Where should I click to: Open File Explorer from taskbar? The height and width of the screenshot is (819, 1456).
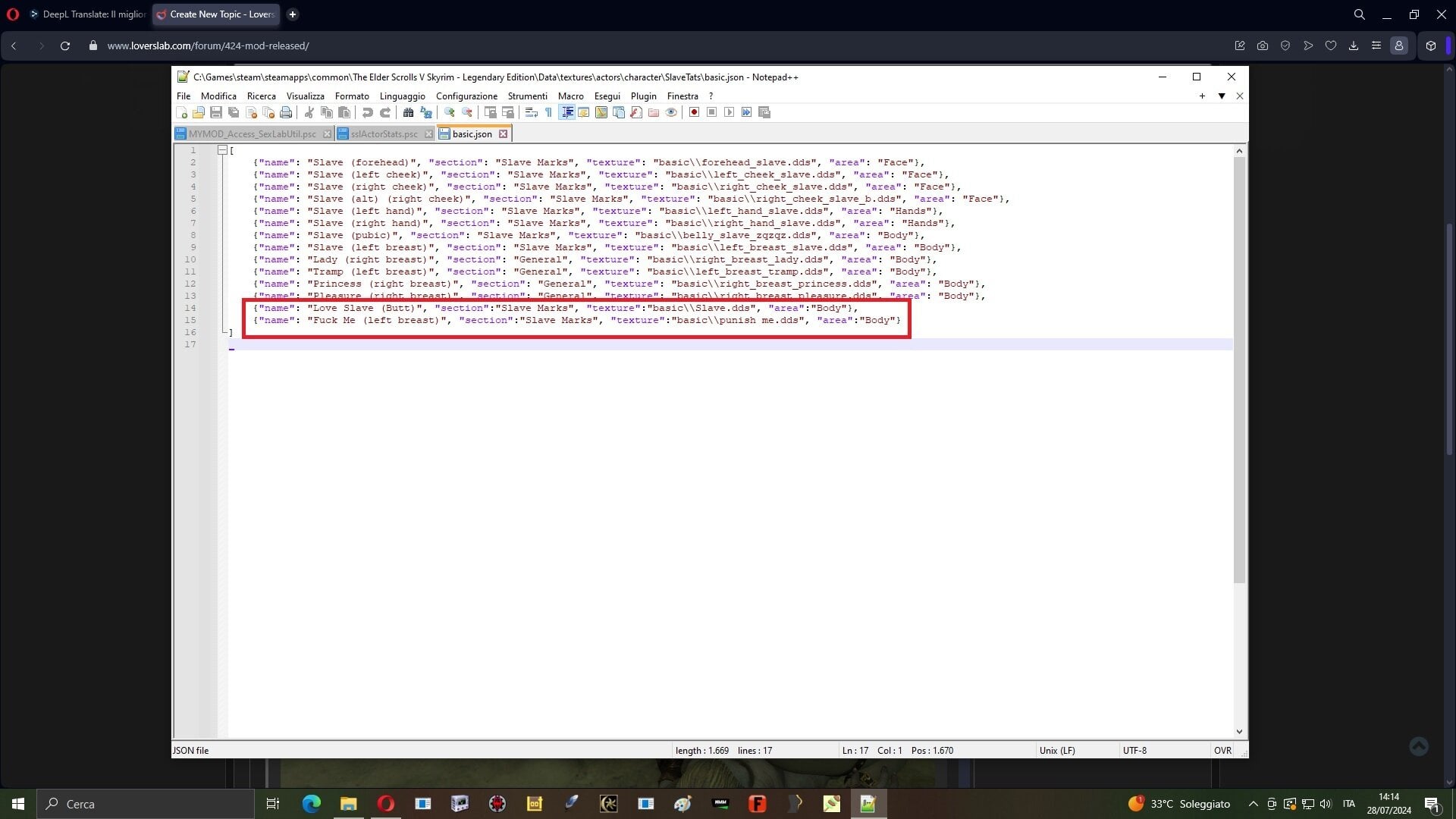[x=348, y=804]
